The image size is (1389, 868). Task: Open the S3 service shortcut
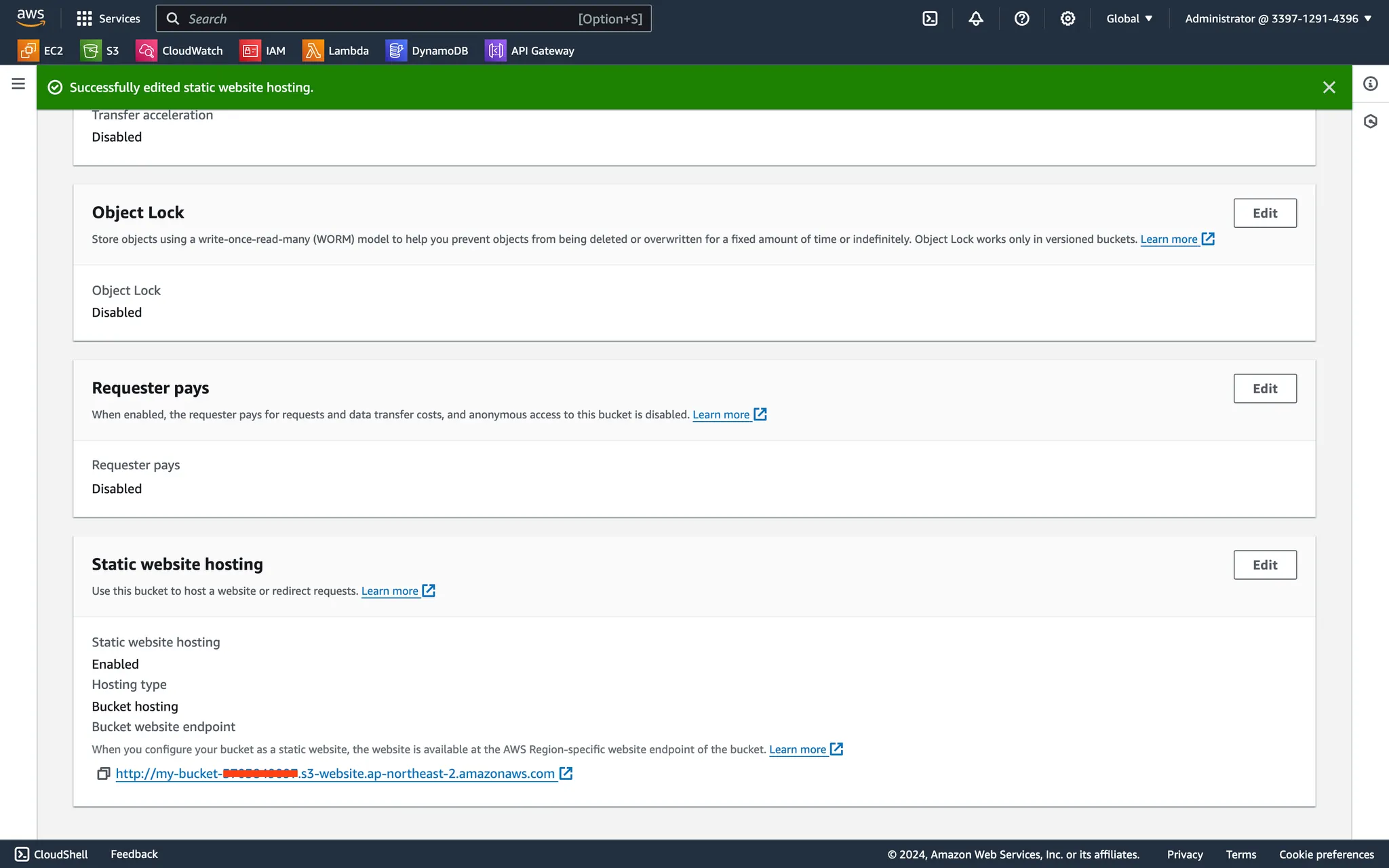[100, 51]
